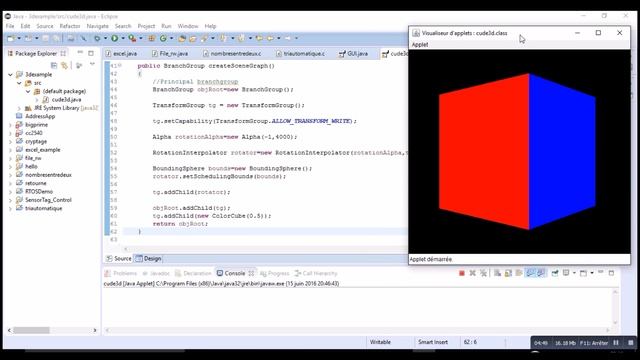Run the program with the green Run icon
Viewport: 640px width, 360px height.
115,38
